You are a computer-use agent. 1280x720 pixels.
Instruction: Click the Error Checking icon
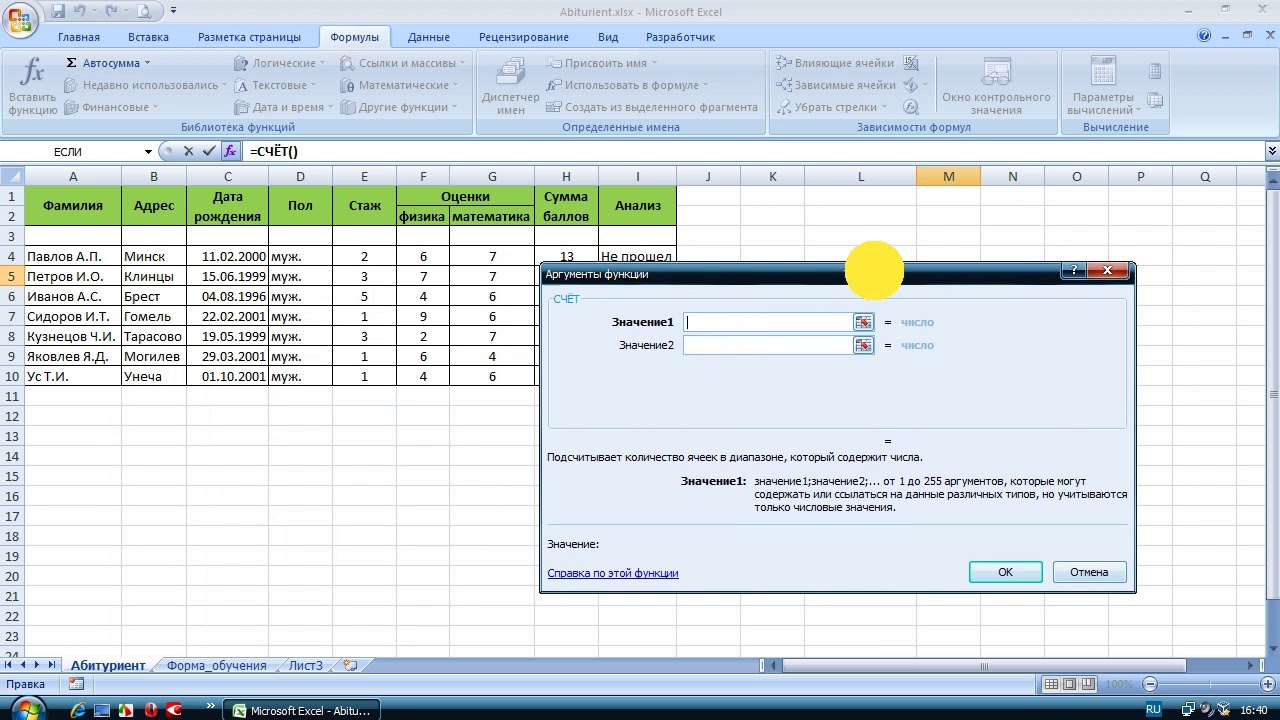pyautogui.click(x=911, y=85)
